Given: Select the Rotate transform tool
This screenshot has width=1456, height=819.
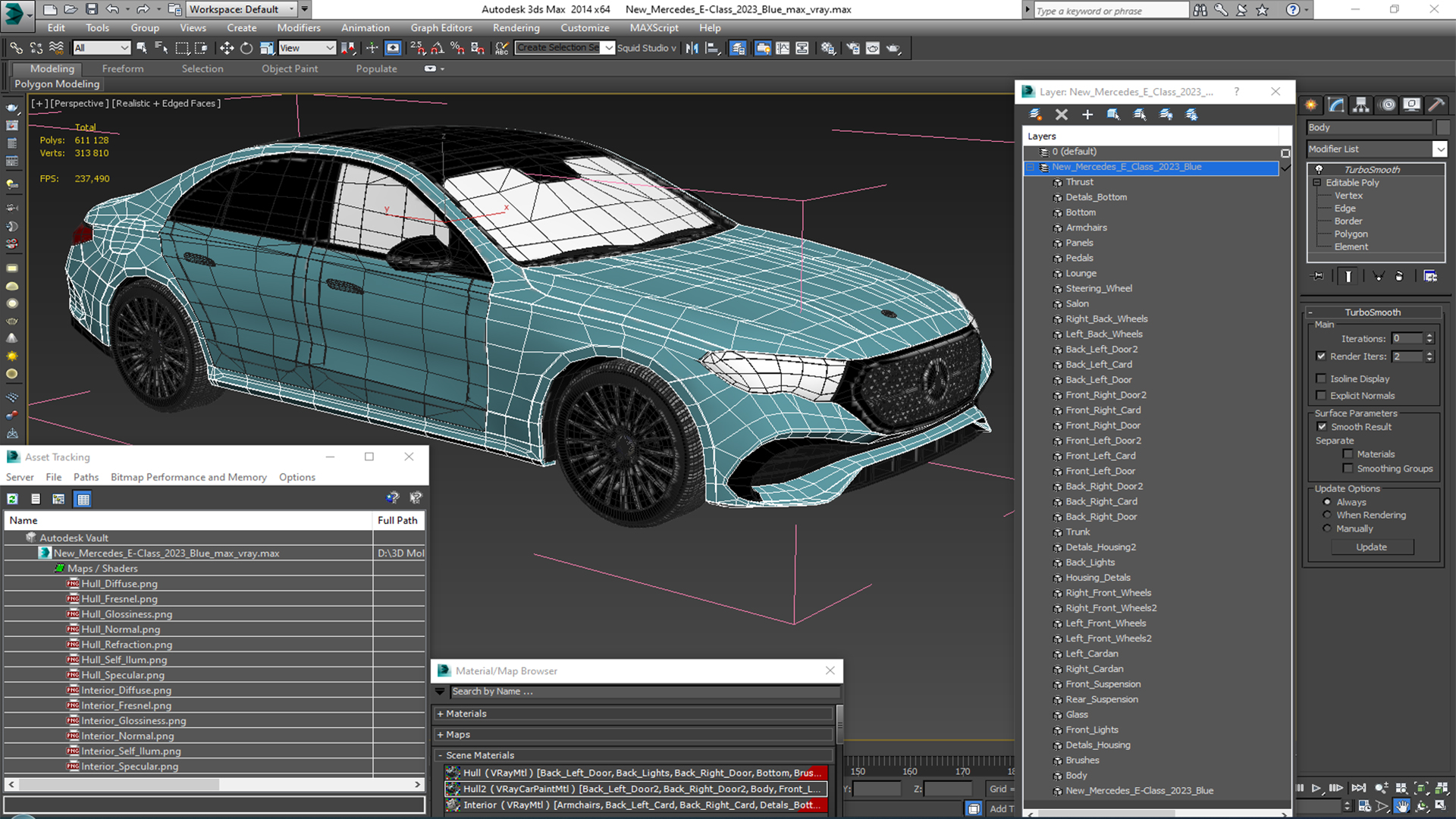Looking at the screenshot, I should coord(246,48).
